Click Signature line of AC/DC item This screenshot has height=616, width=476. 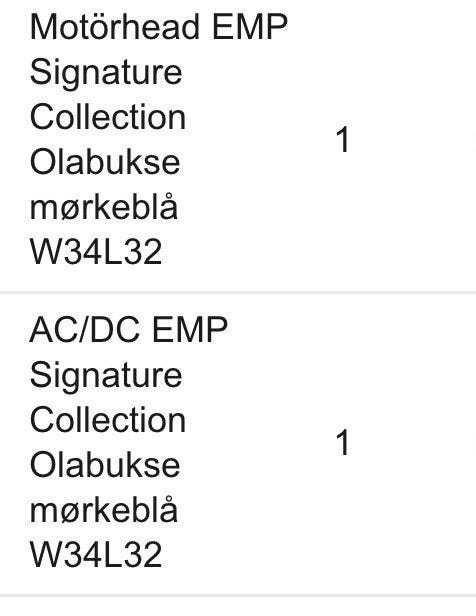pyautogui.click(x=106, y=376)
